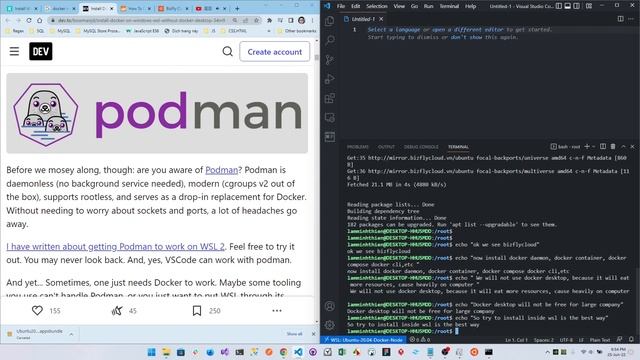Screen dimensions: 640x360
Task: Open the editor More Actions ellipsis
Action: click(x=632, y=19)
